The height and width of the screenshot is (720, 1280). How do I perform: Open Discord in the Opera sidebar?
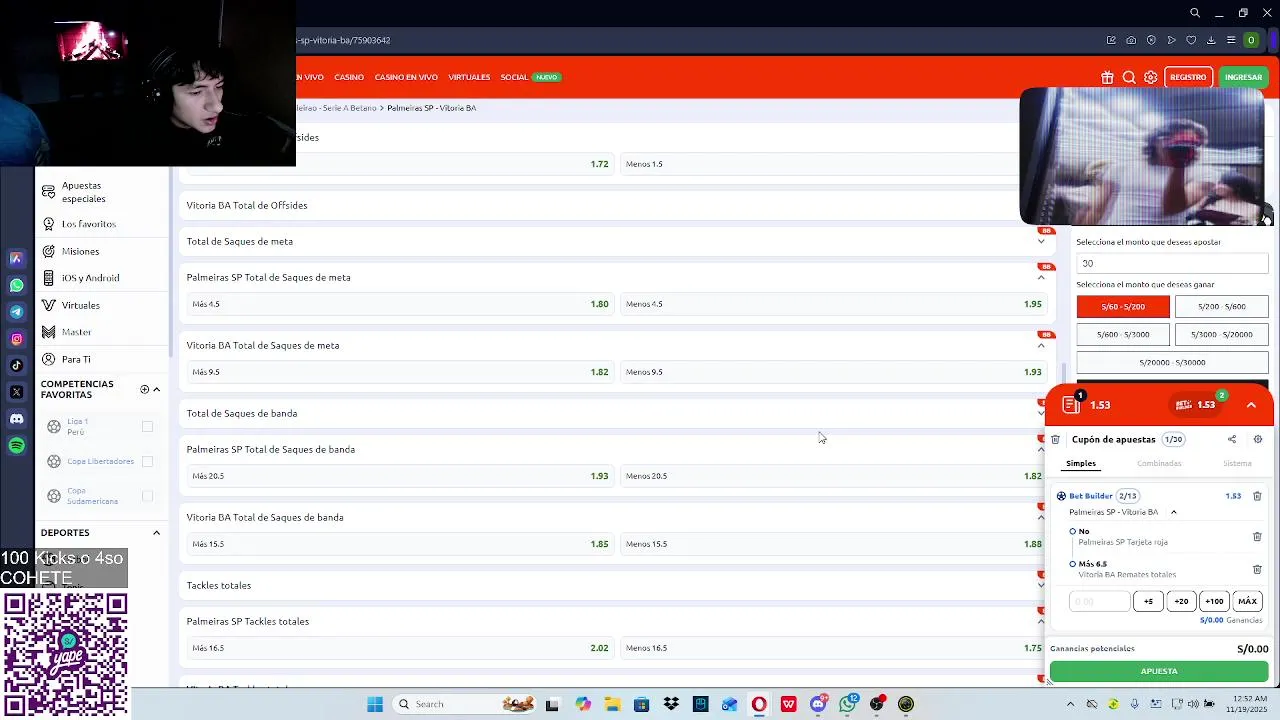click(16, 419)
